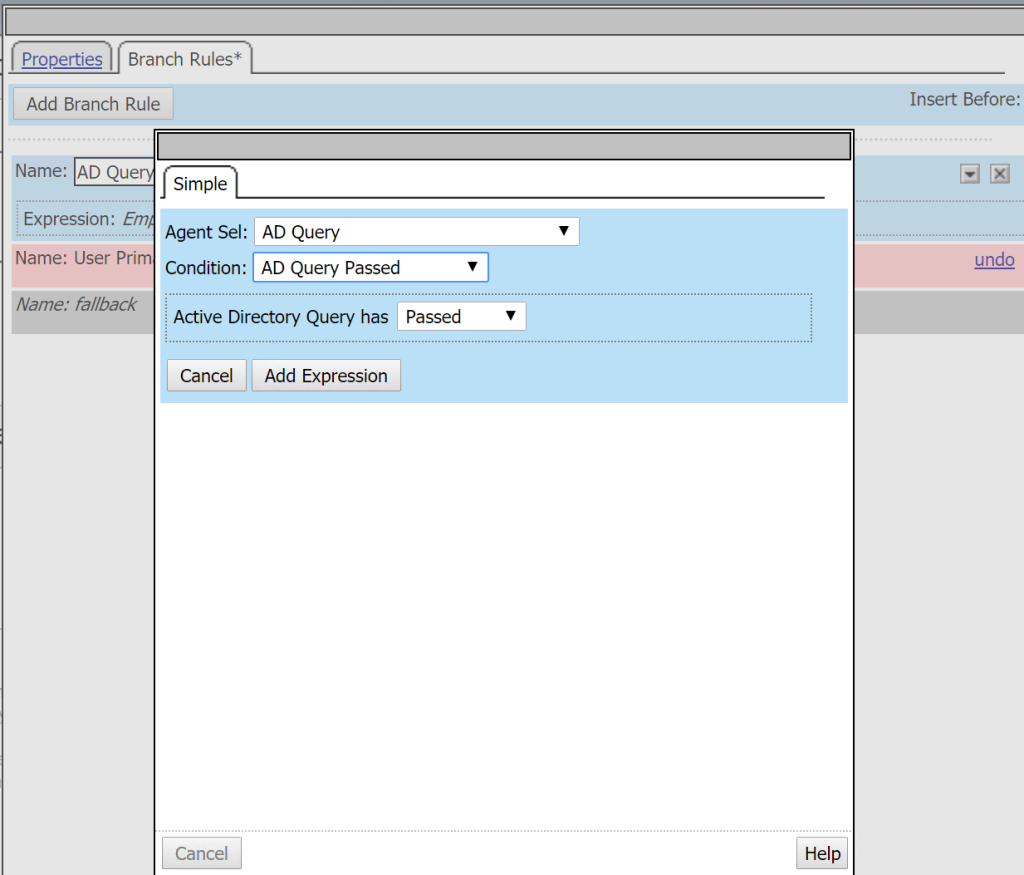Open the Agent Sel dropdown
This screenshot has height=875, width=1024.
click(x=416, y=232)
